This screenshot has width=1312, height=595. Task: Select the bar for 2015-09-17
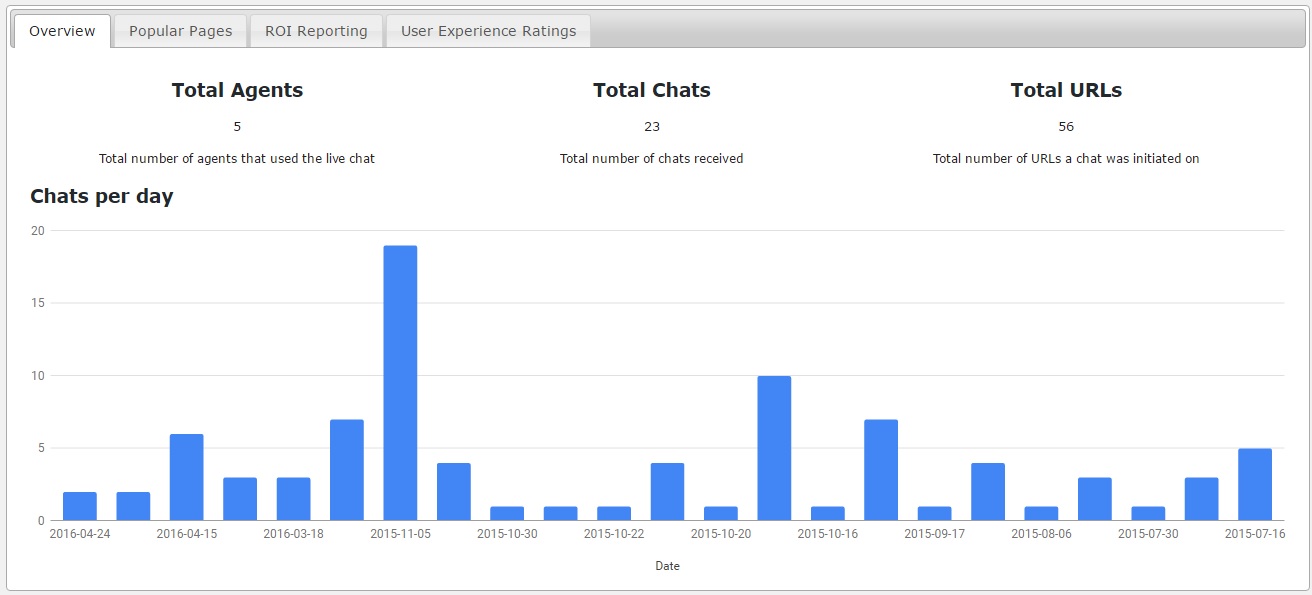[934, 513]
